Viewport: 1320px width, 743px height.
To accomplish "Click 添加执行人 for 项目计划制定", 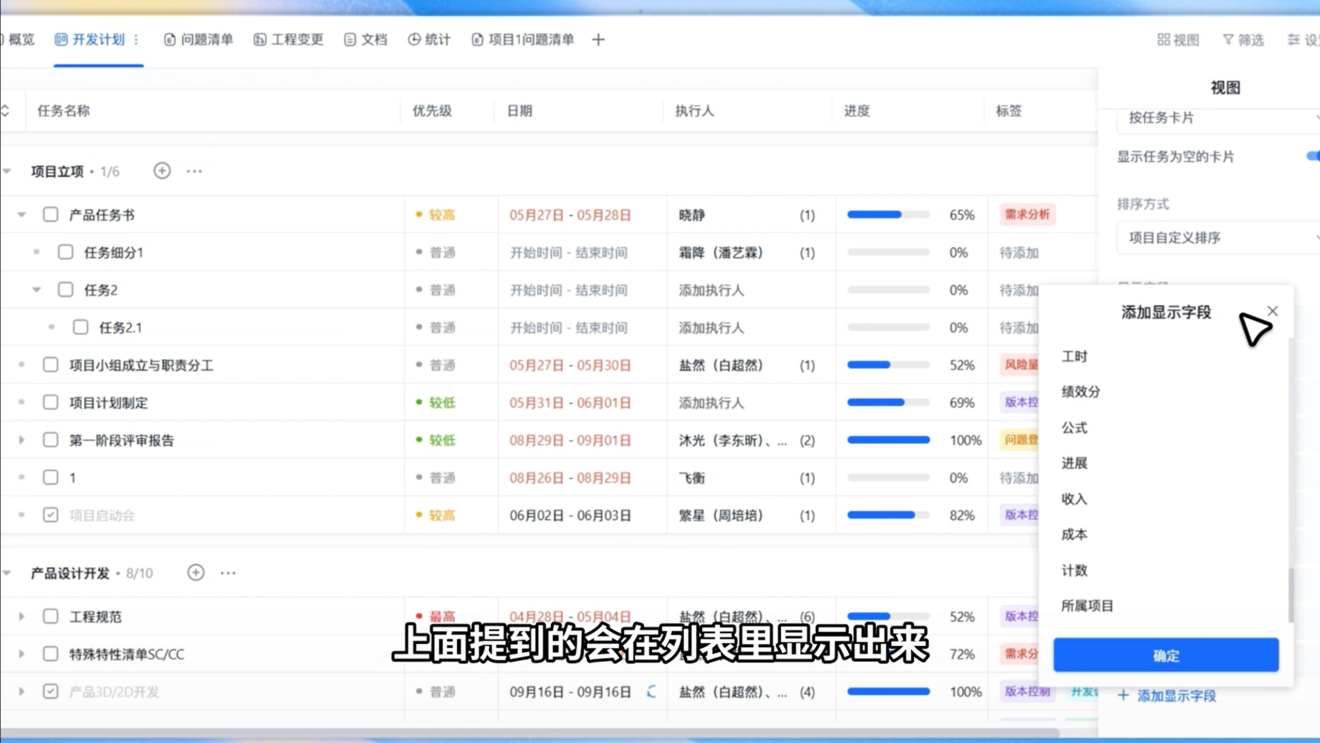I will 711,402.
